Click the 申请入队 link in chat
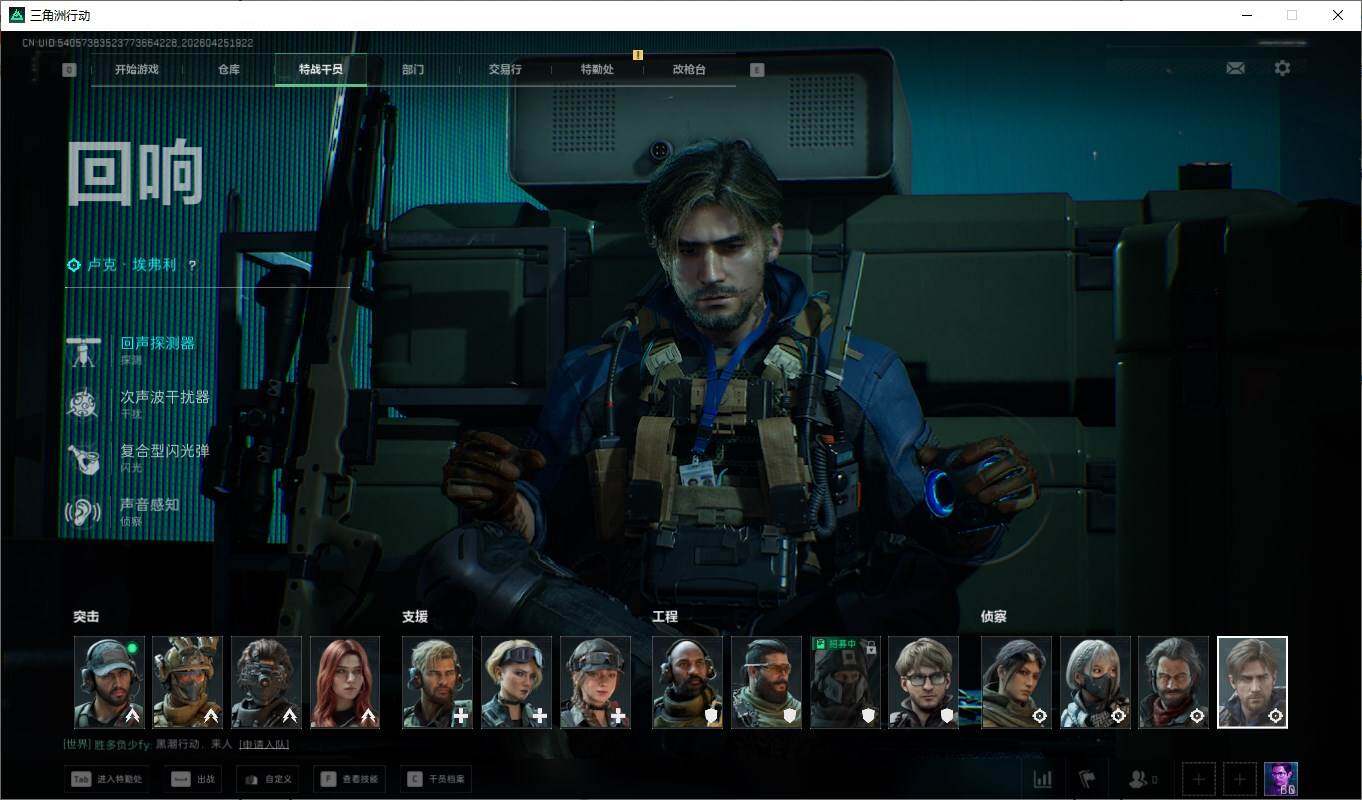The image size is (1362, 800). (x=264, y=744)
